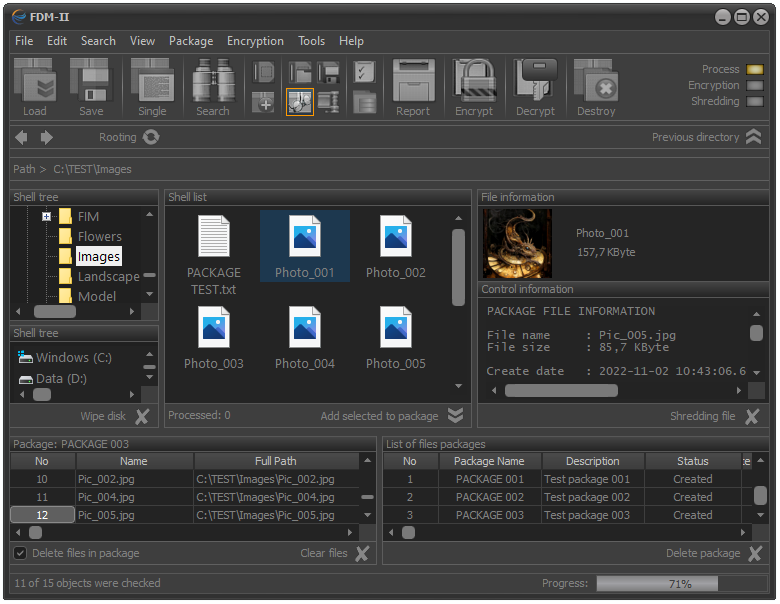Open Search with the binoculars icon
Screen dimensions: 780x604
[213, 81]
